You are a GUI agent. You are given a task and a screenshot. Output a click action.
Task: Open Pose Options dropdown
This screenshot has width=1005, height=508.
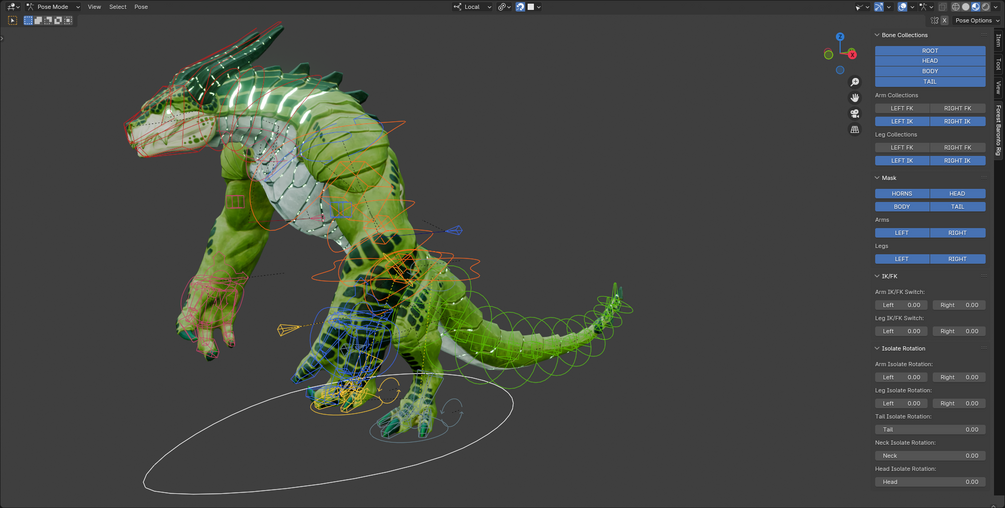(x=977, y=20)
